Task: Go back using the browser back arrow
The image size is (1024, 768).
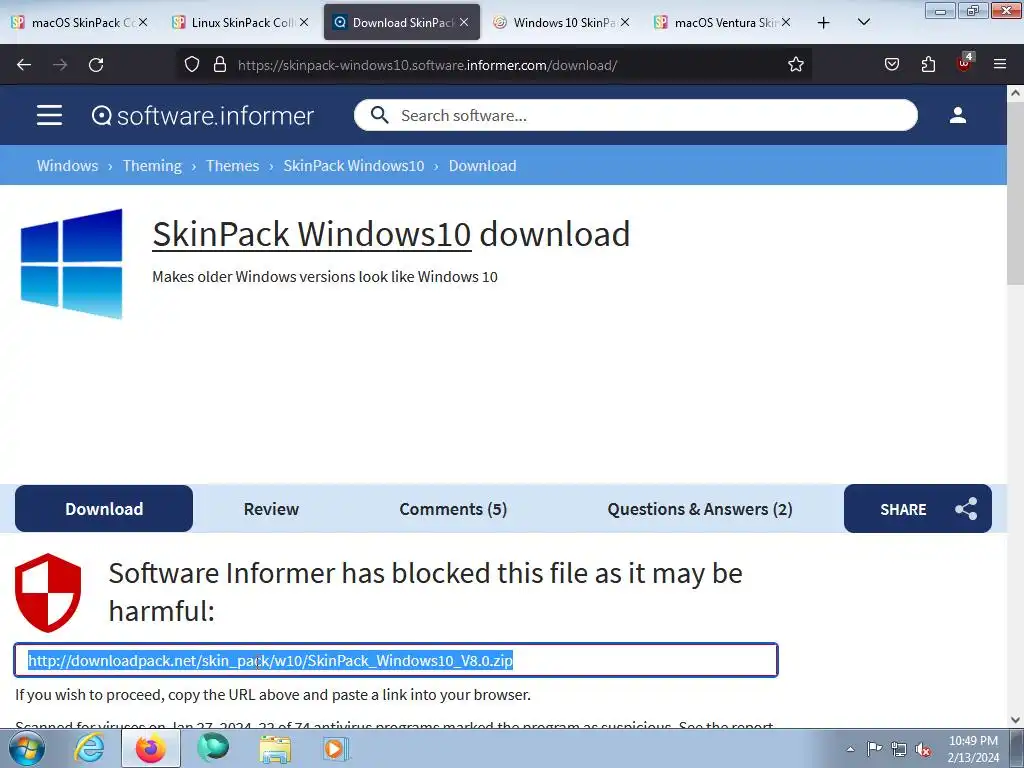Action: coord(24,65)
